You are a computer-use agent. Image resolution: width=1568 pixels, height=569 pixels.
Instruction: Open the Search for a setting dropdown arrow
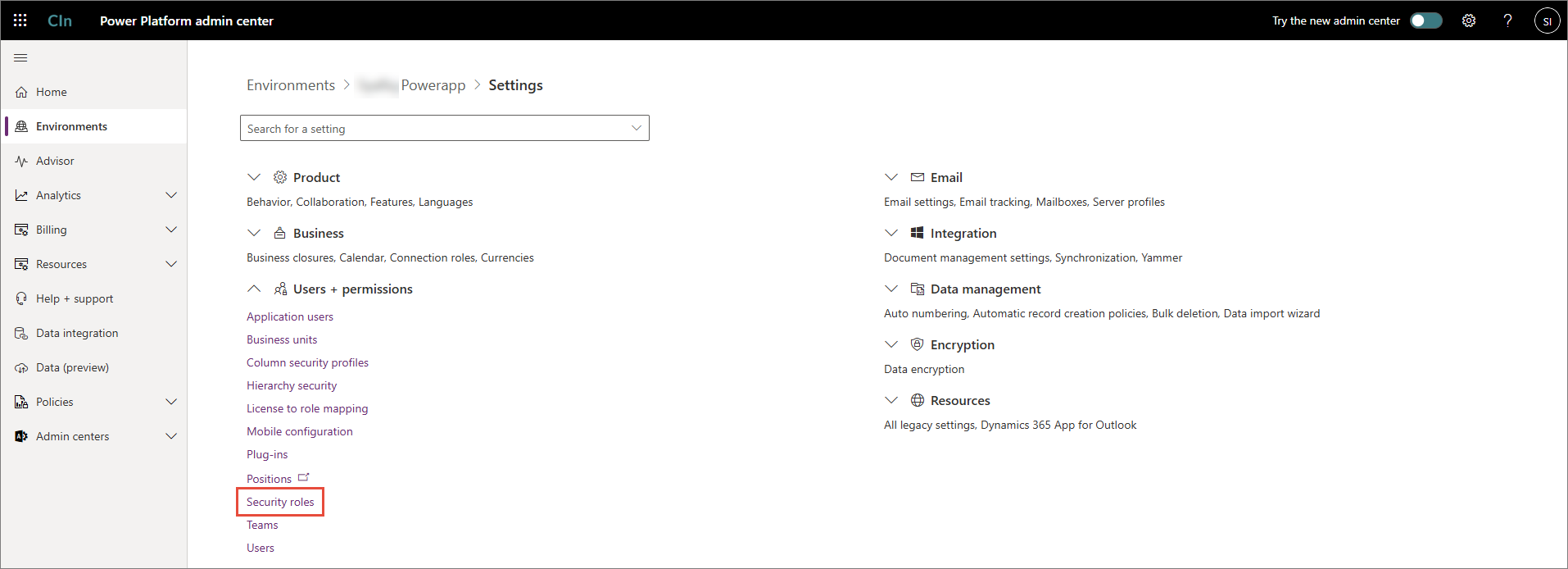pos(637,128)
